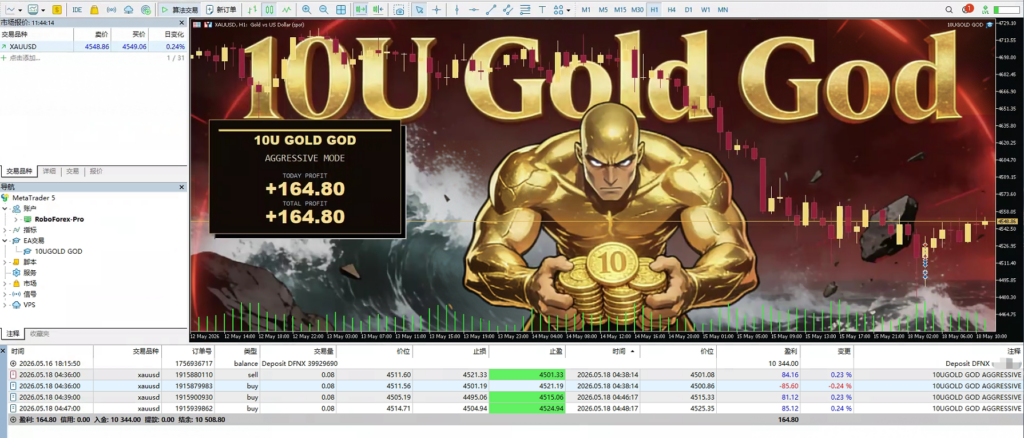Screen dimensions: 1024x438
Task: Select the Fibonacci retracement tool
Action: [x=525, y=10]
